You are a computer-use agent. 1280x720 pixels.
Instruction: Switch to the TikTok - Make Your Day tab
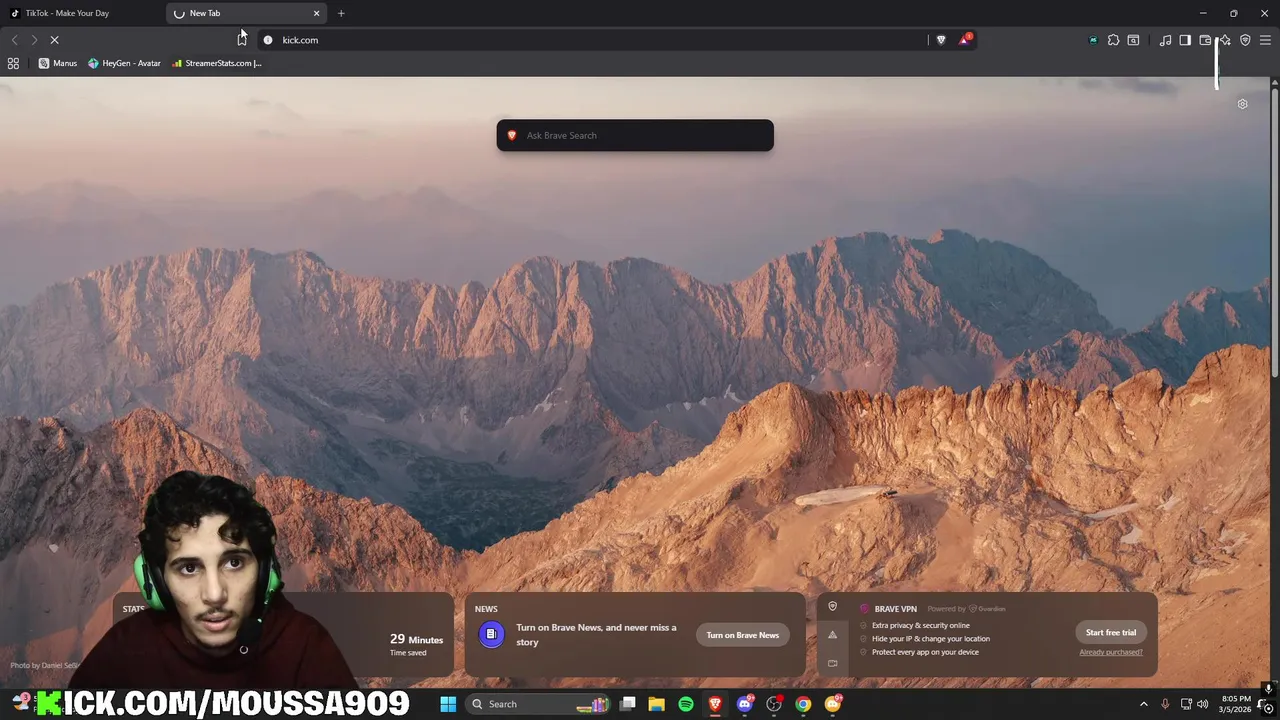(x=82, y=13)
